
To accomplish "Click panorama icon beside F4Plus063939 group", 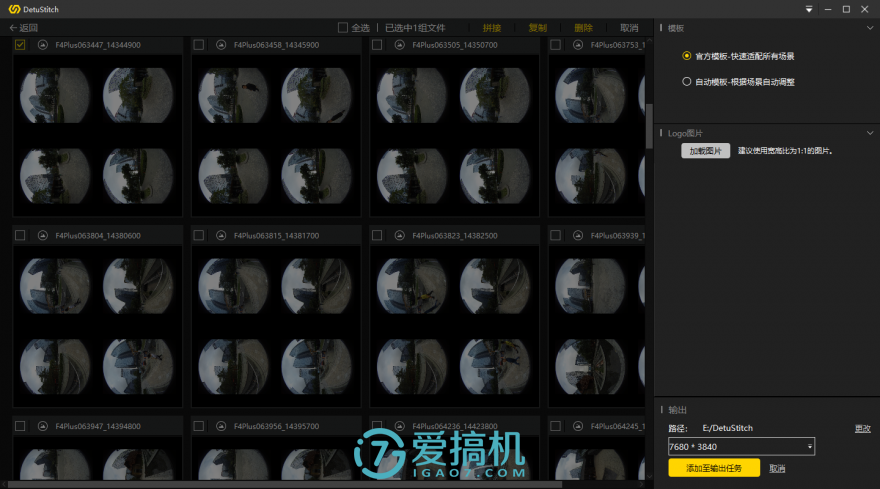I will pos(578,235).
